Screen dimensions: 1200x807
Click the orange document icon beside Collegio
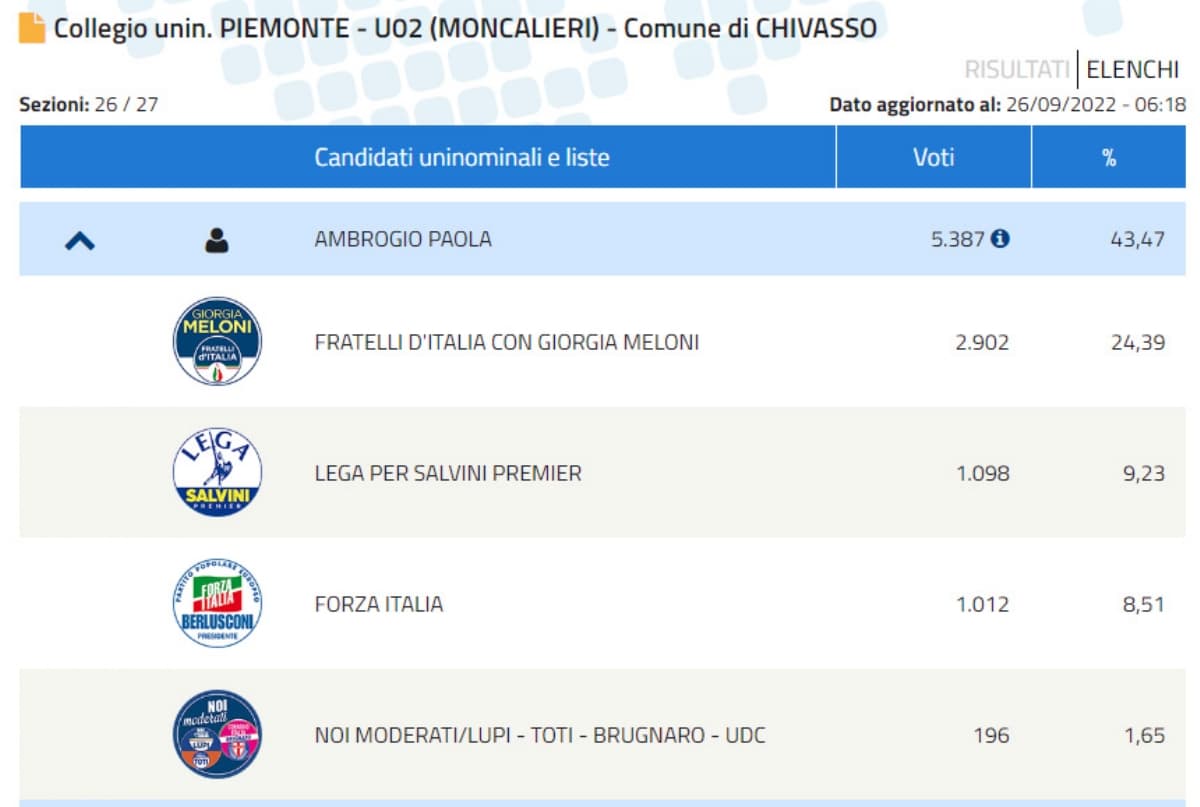coord(32,28)
